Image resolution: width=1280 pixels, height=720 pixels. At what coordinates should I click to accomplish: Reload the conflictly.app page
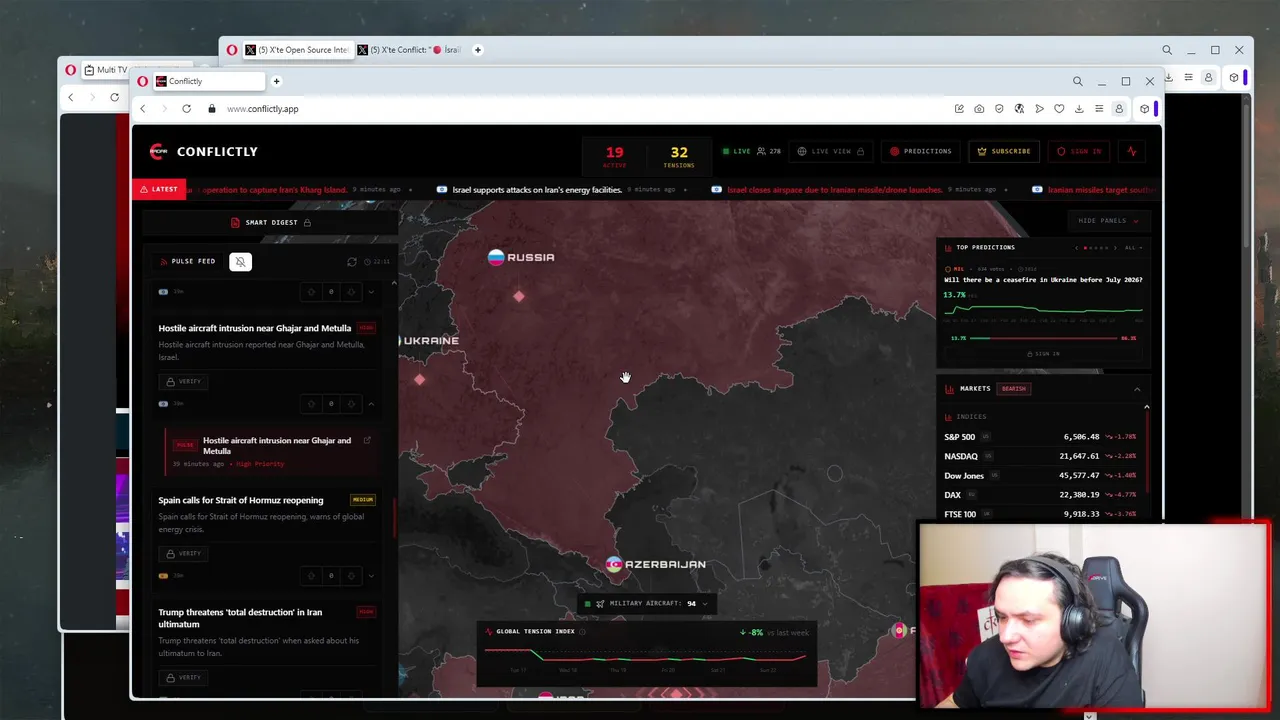click(186, 109)
